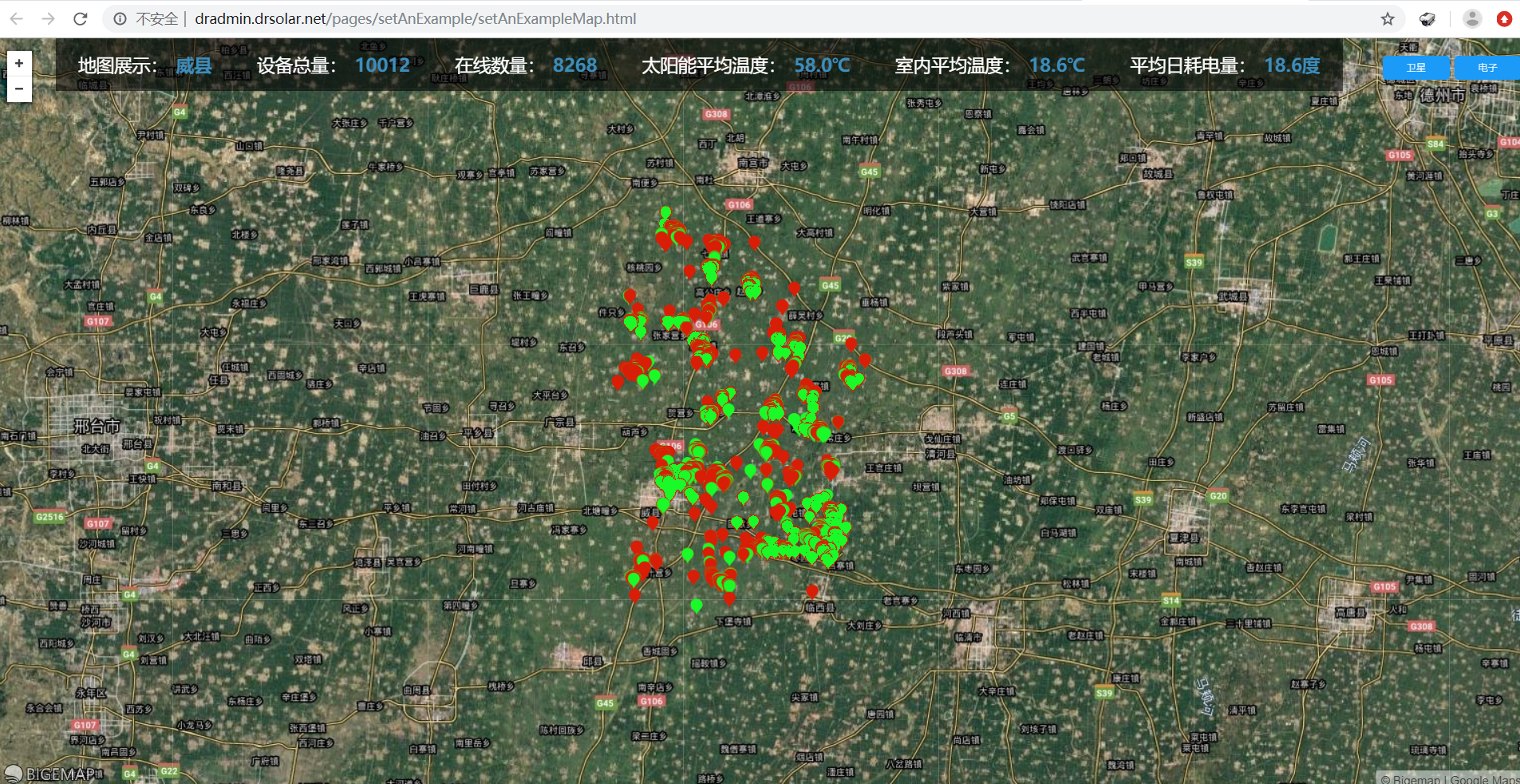Click the browser forward arrow
Image resolution: width=1520 pixels, height=784 pixels.
tap(48, 18)
